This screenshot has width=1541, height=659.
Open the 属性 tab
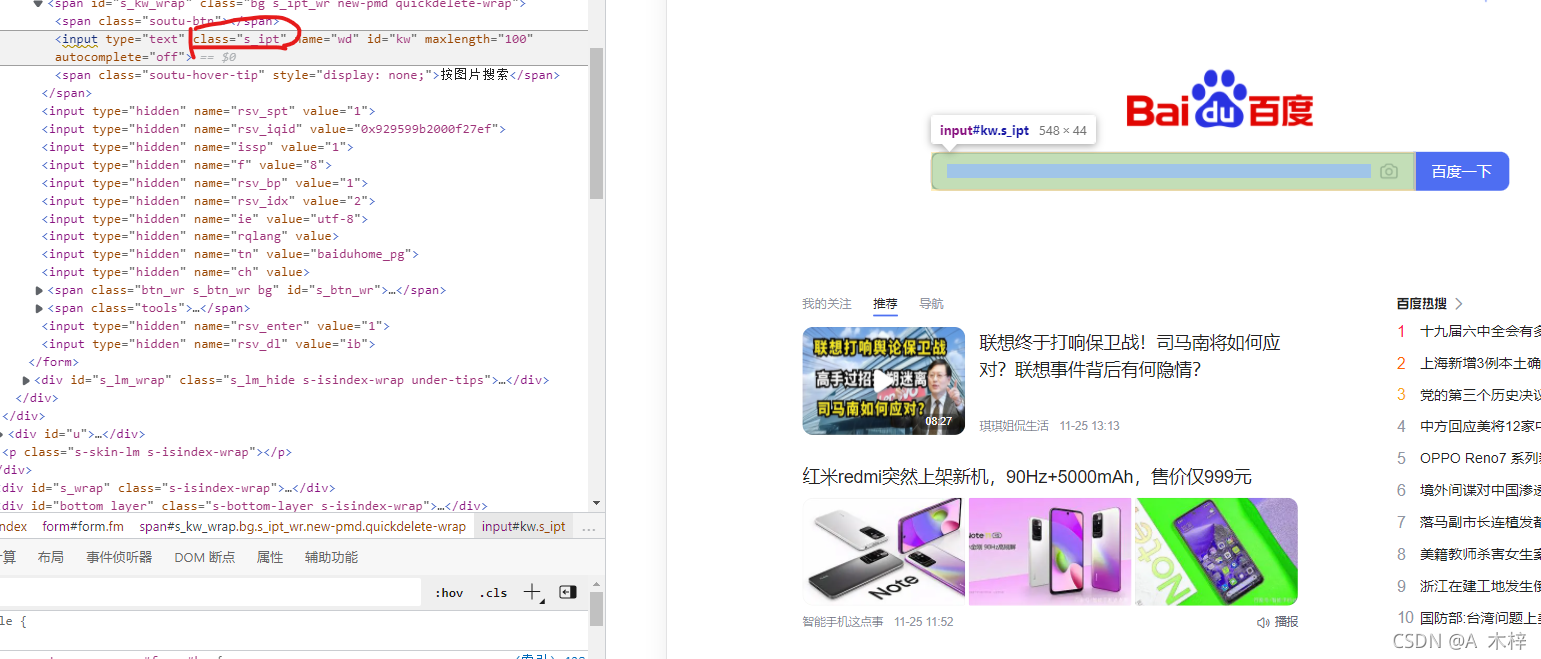(270, 557)
